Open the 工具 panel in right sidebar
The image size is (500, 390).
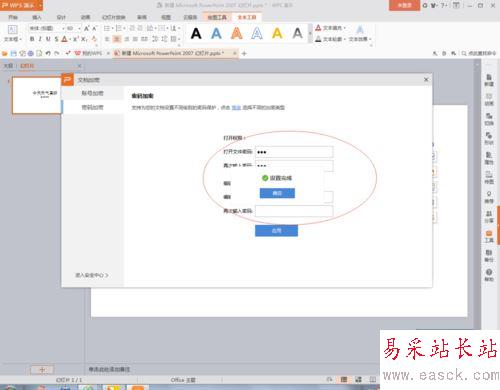click(x=489, y=236)
